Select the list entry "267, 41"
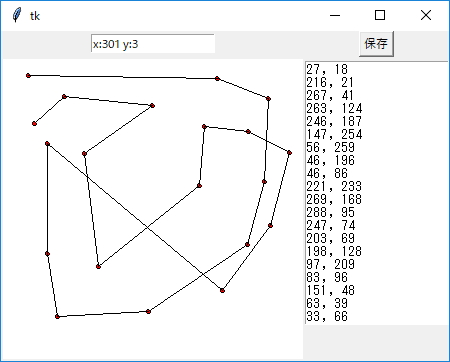This screenshot has width=450, height=362. tap(330, 95)
